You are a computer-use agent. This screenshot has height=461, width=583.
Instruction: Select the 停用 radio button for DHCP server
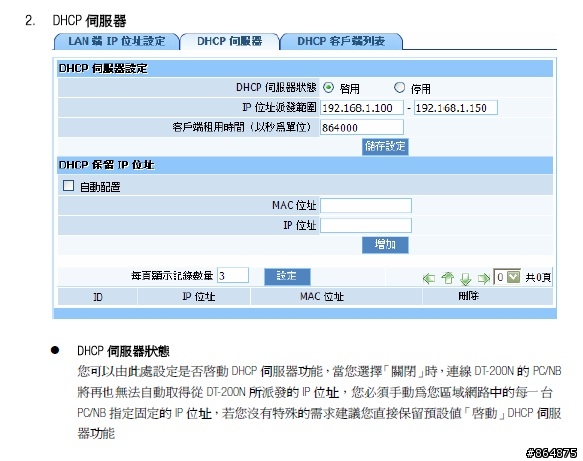[x=399, y=88]
